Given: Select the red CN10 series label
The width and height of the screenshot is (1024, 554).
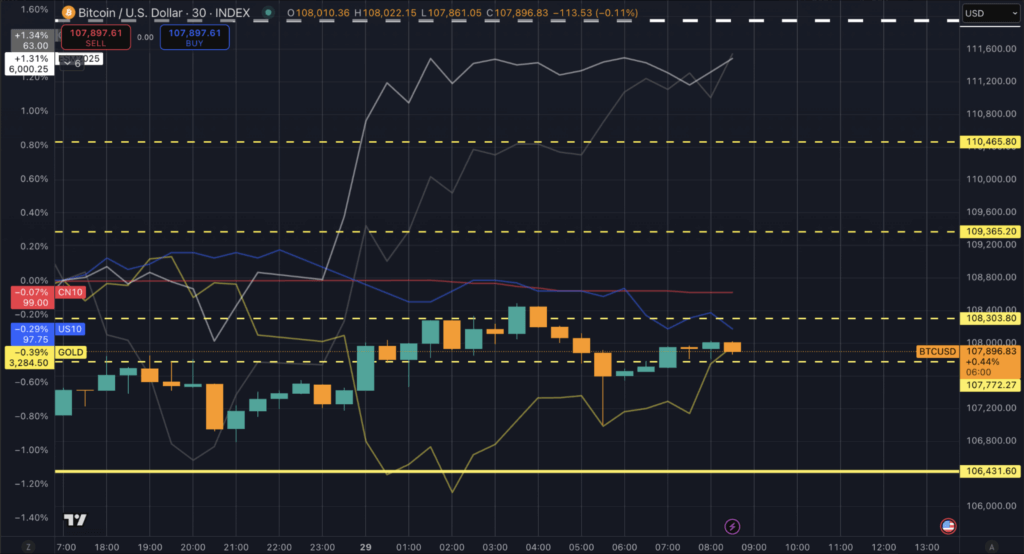Looking at the screenshot, I should coord(70,292).
